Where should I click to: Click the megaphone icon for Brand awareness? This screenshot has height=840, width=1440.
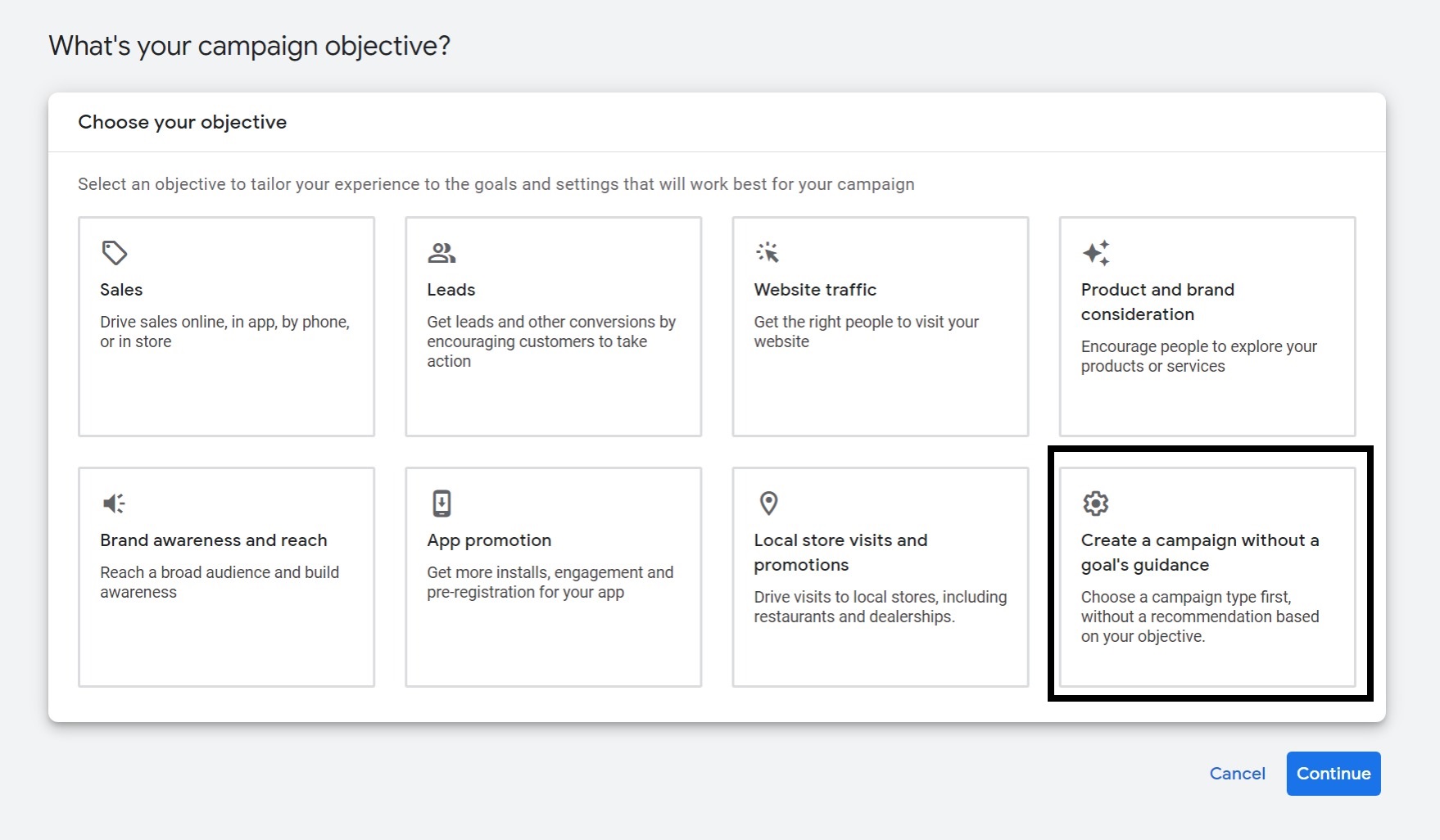pos(114,503)
